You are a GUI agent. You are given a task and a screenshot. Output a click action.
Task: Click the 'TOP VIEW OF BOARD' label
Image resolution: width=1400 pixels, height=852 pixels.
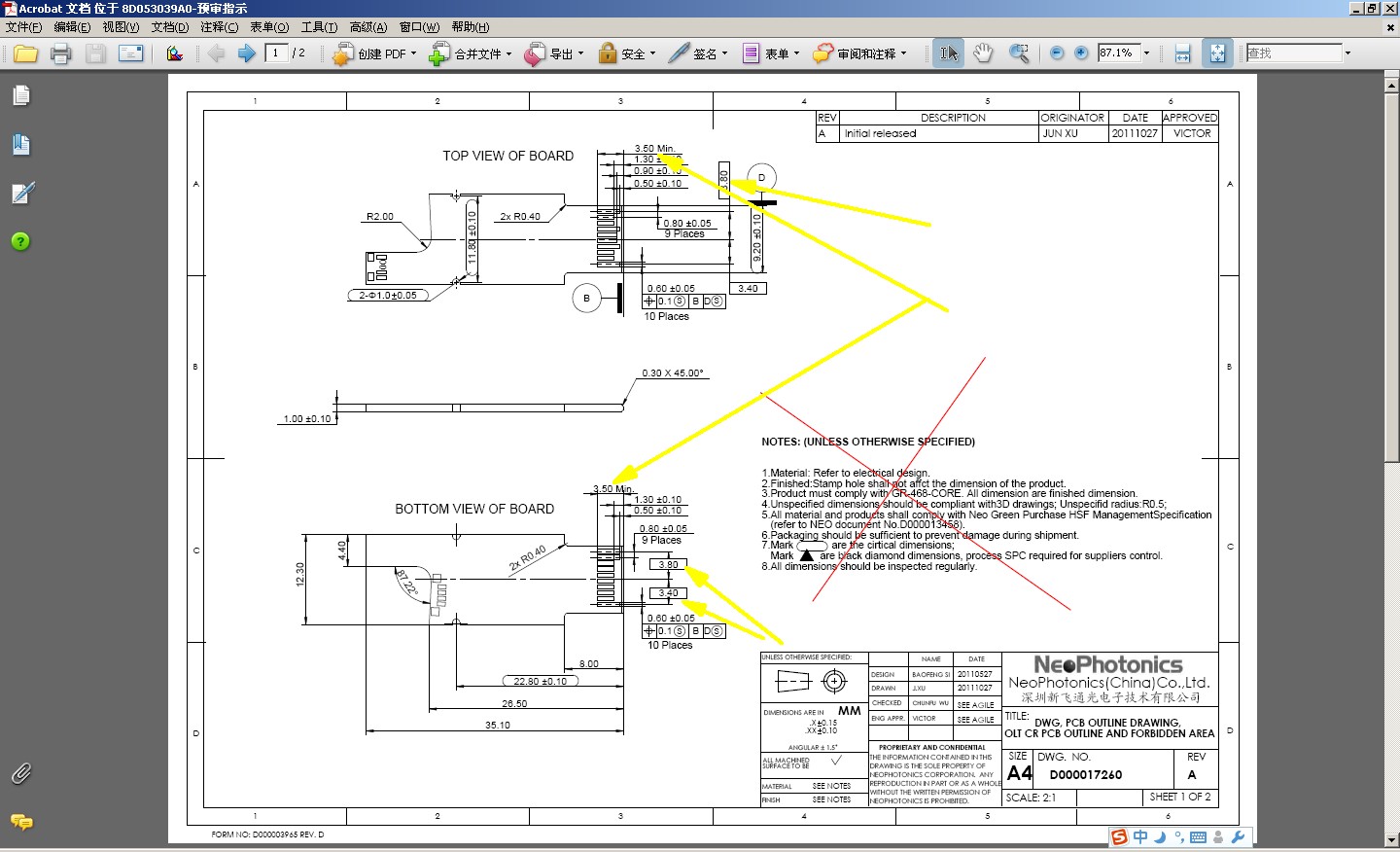pos(507,156)
